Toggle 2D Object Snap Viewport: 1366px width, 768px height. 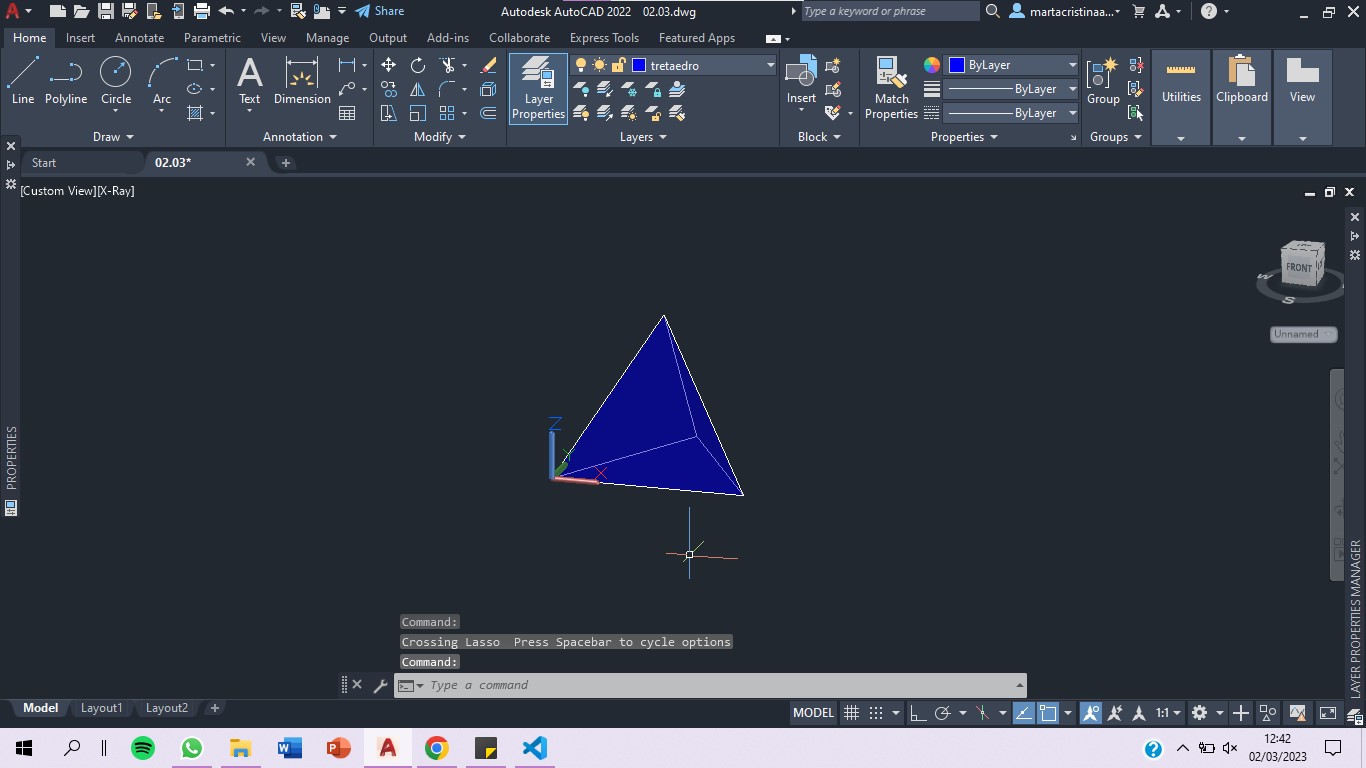1048,713
